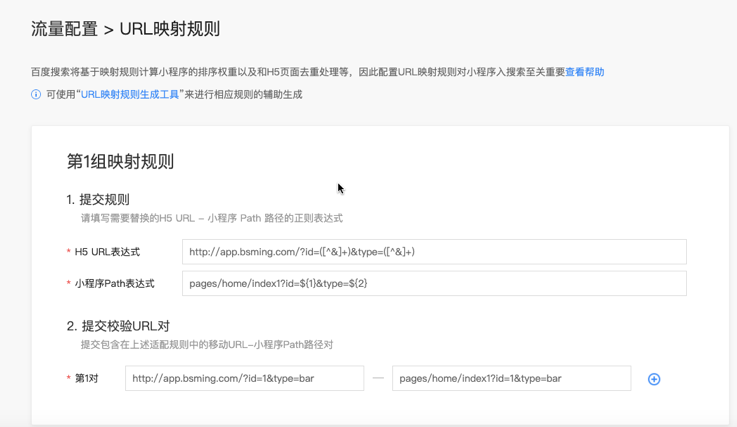Click the plus icon to add URL pair
Image resolution: width=737 pixels, height=427 pixels.
tap(654, 379)
